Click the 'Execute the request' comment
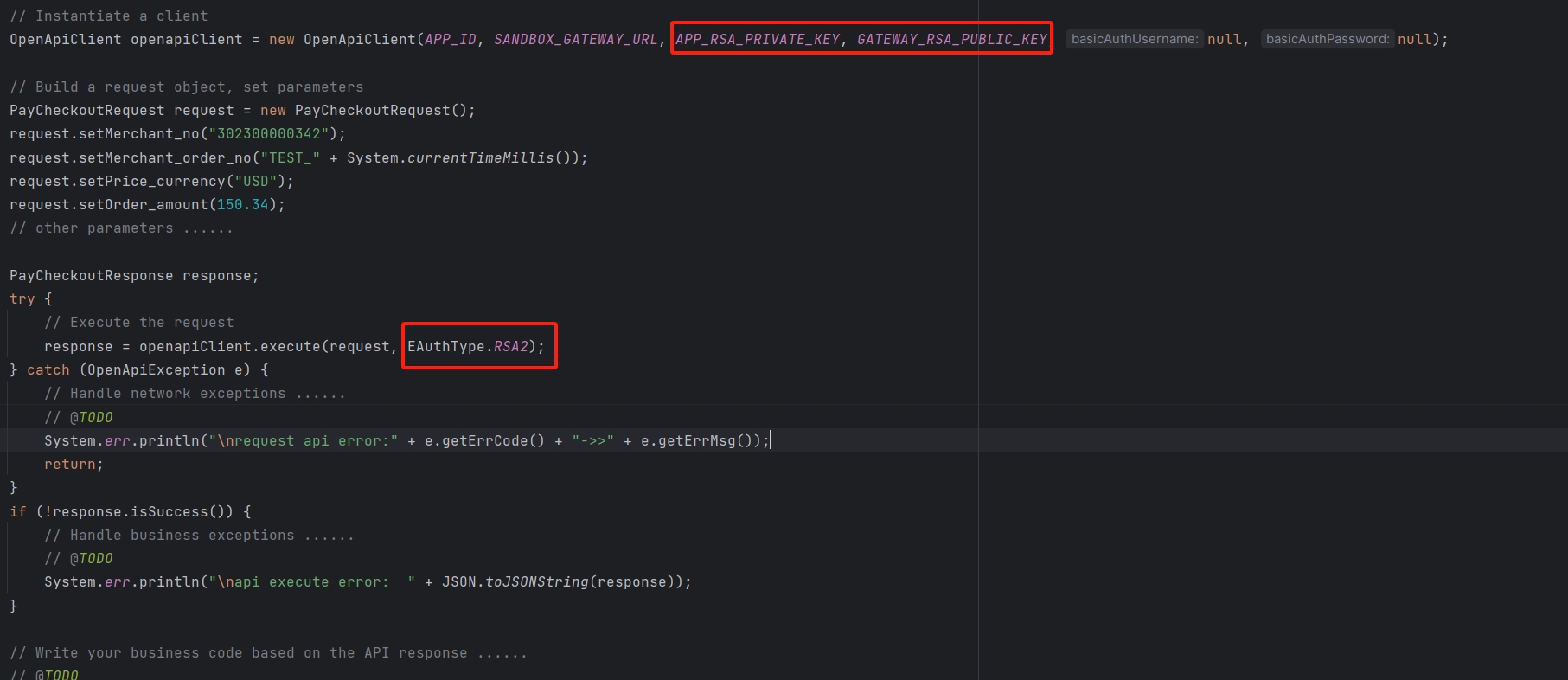Image resolution: width=1568 pixels, height=680 pixels. 139,322
